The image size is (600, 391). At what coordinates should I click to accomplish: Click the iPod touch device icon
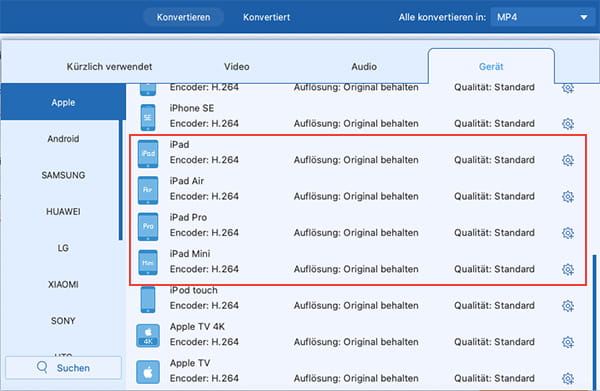click(x=148, y=300)
